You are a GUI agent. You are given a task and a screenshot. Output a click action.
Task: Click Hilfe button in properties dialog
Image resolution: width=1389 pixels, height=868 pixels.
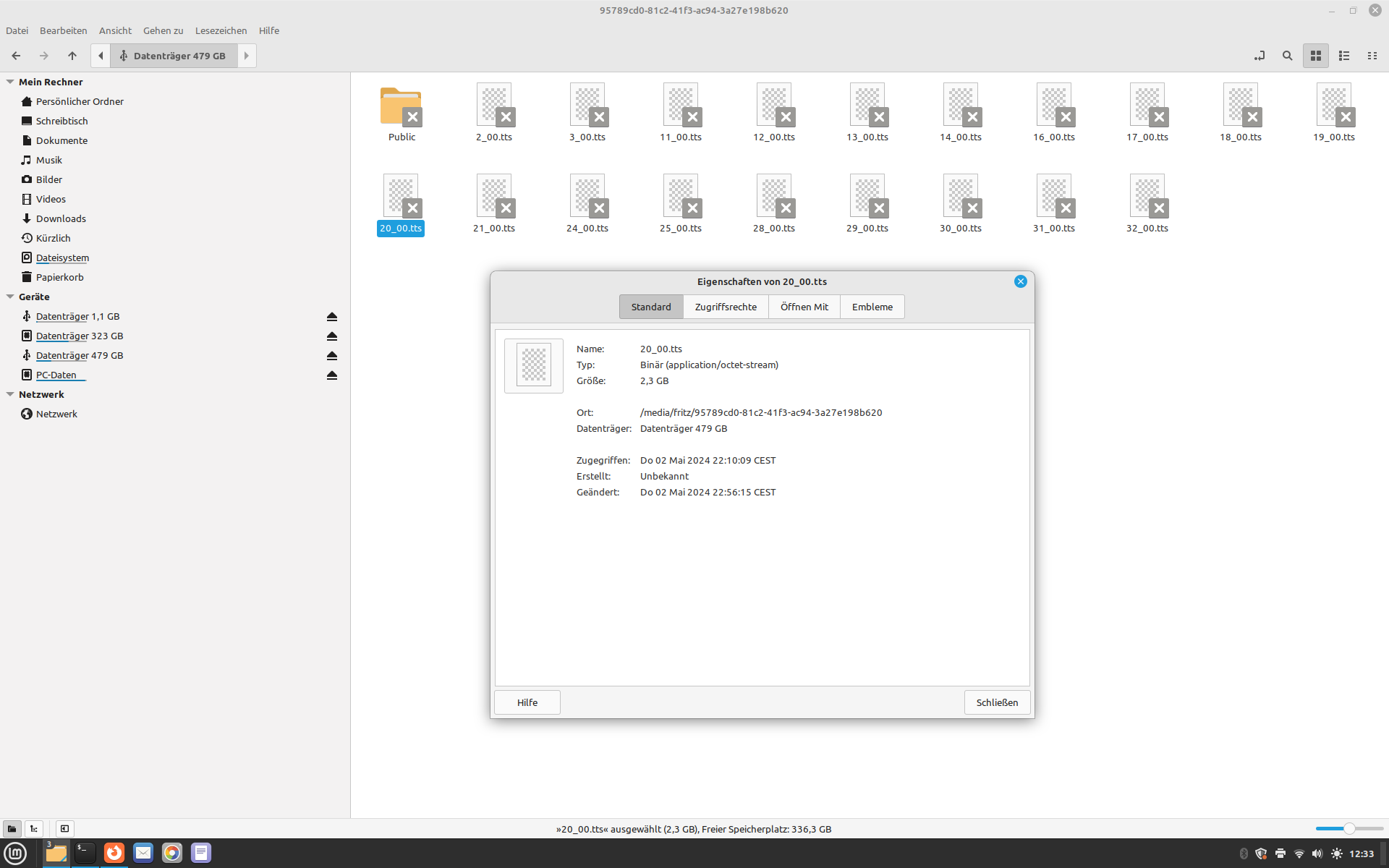pos(527,702)
